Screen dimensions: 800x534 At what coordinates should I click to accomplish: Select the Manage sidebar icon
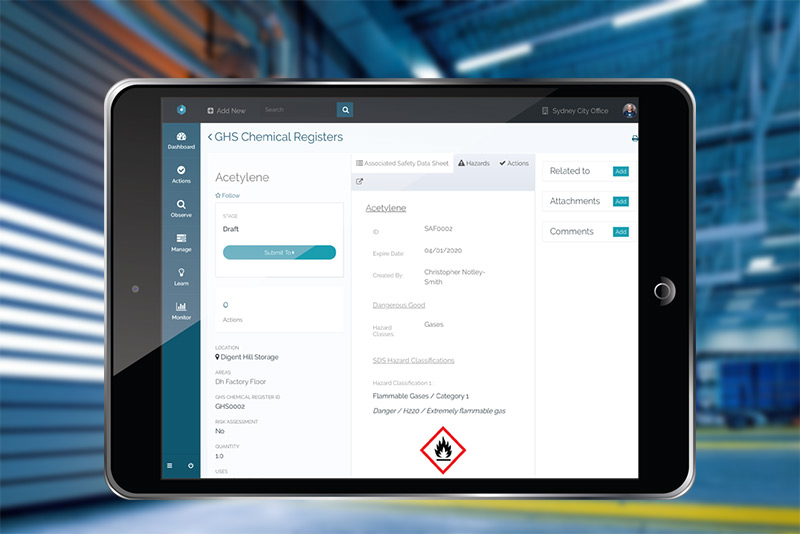[181, 242]
